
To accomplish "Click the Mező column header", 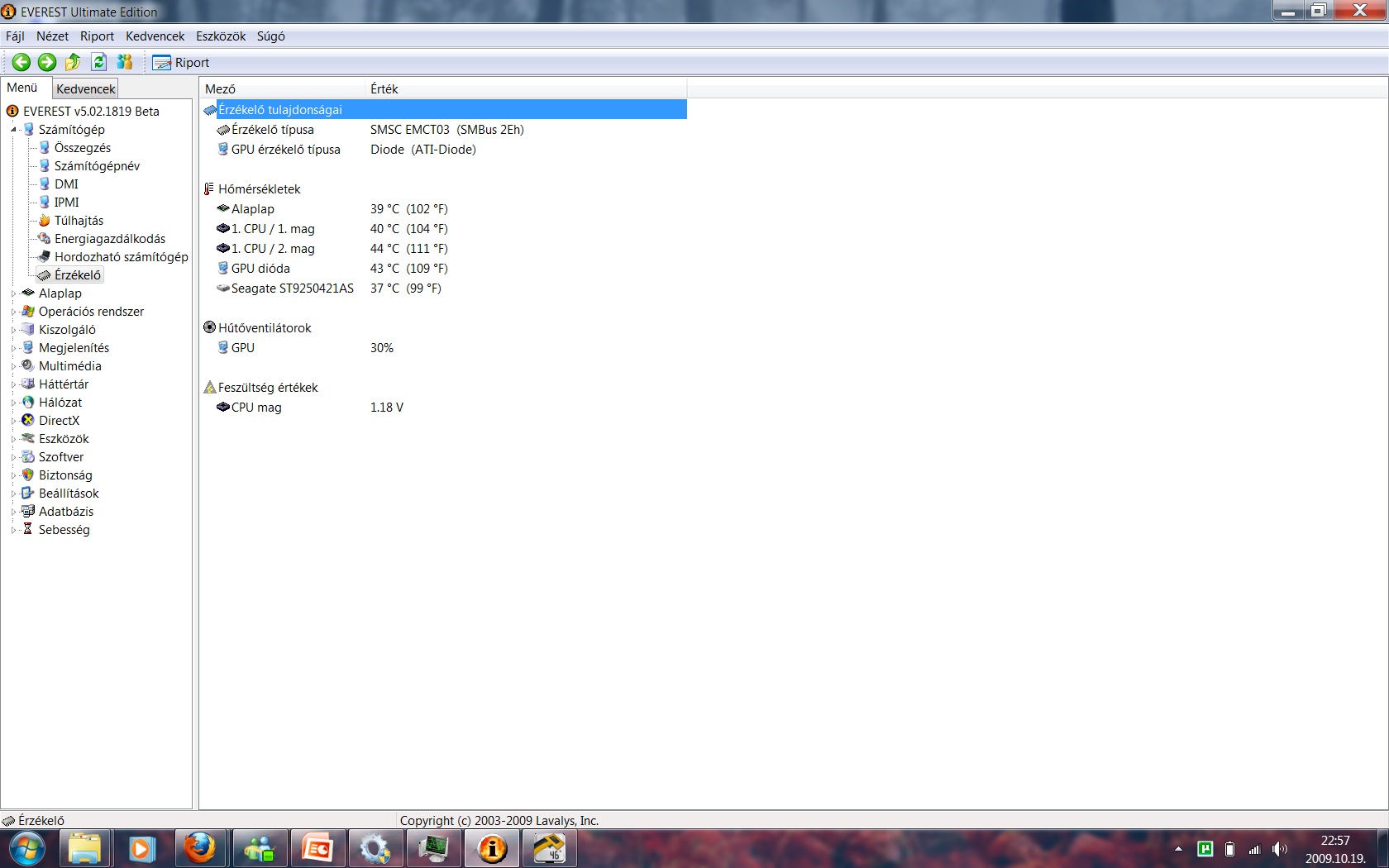I will (282, 88).
